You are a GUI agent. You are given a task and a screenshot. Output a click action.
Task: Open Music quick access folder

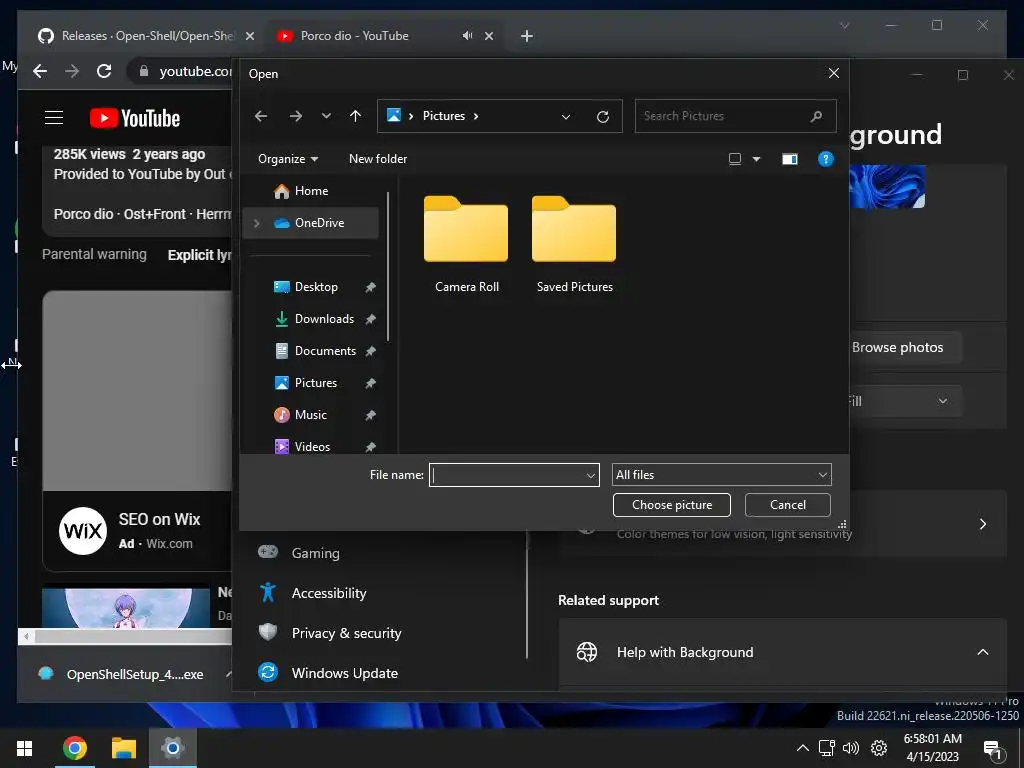click(310, 415)
